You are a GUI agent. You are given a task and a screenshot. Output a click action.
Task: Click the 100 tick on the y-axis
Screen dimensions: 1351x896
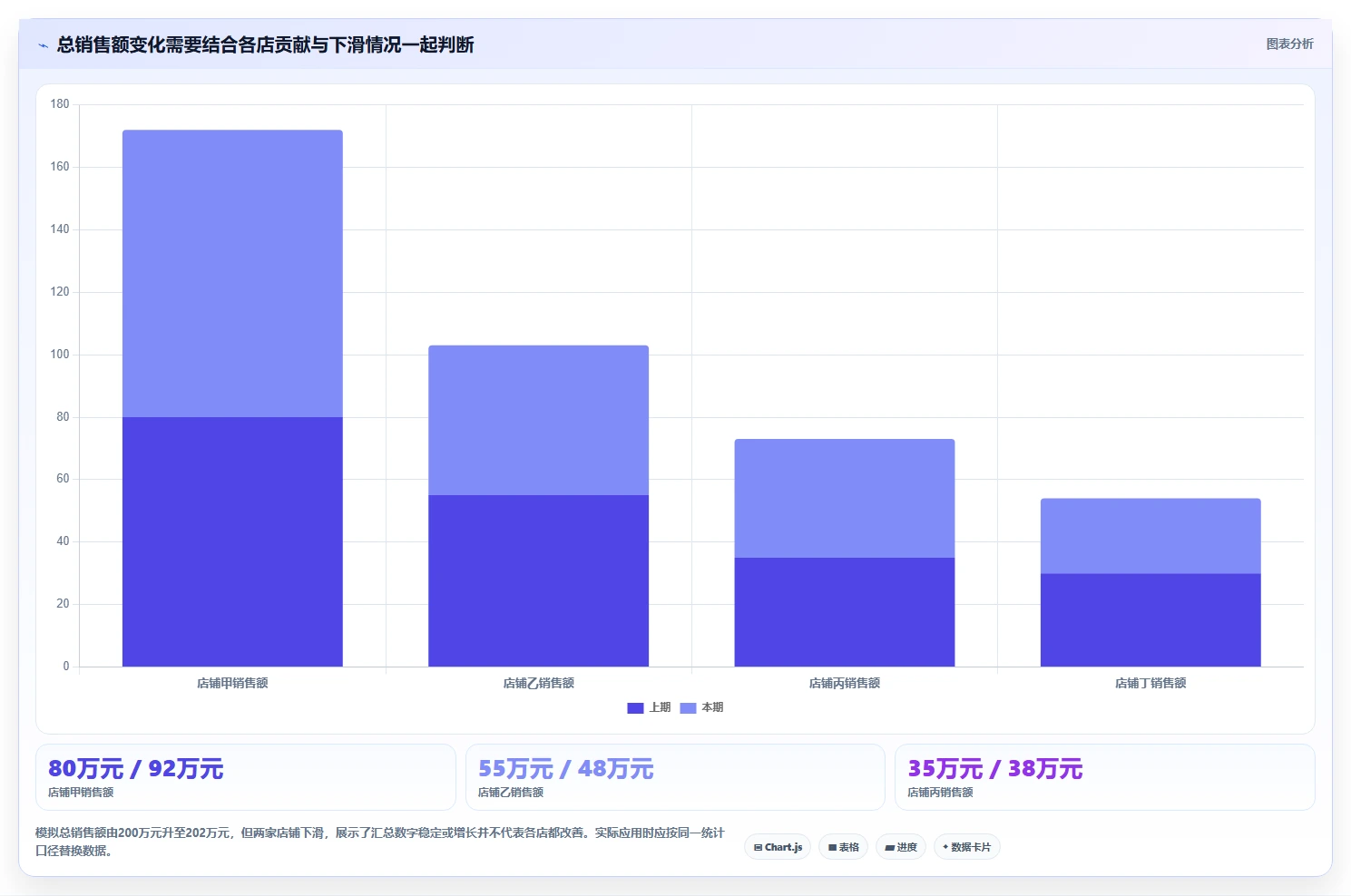(60, 355)
